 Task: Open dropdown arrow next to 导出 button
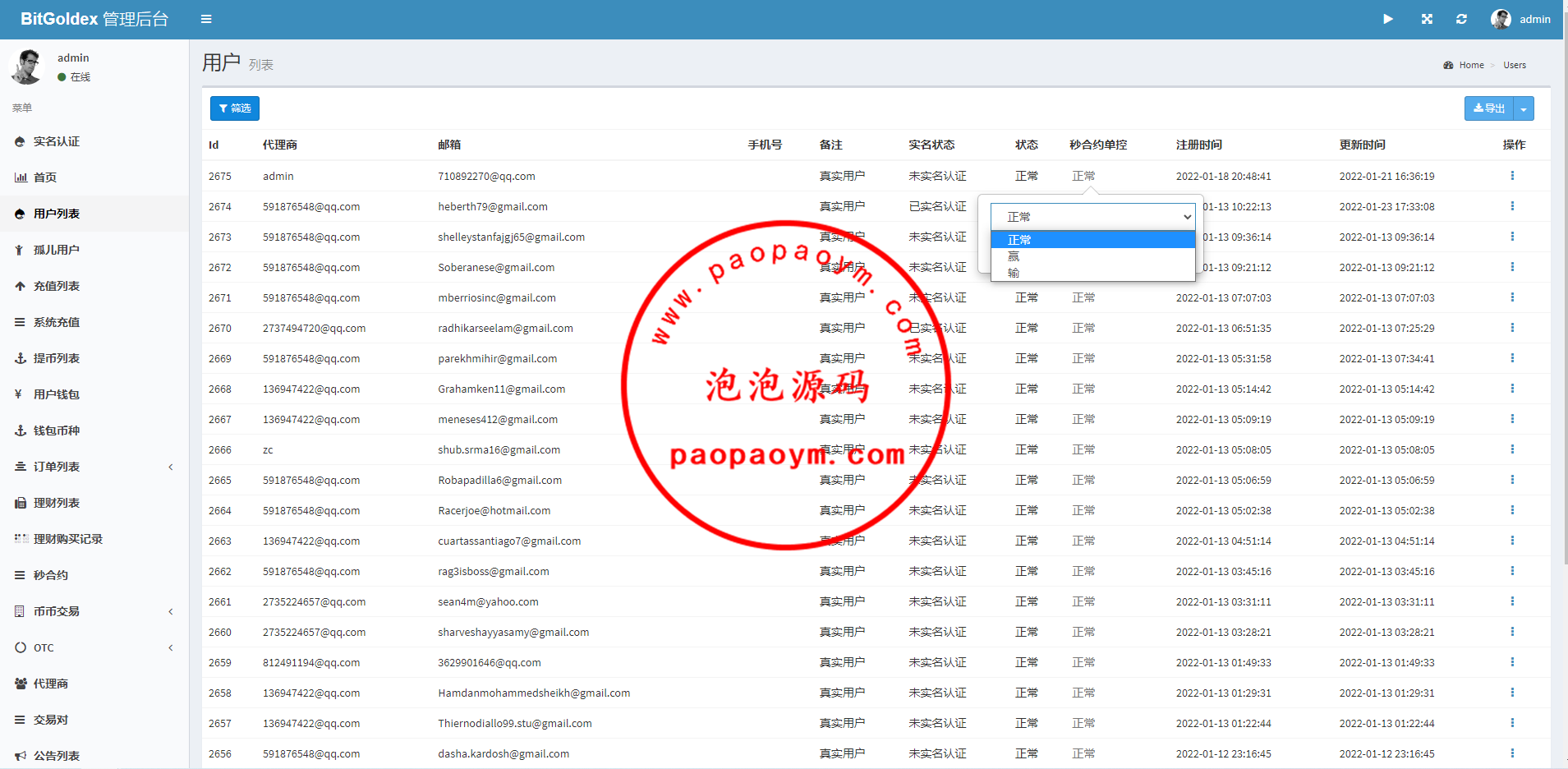pos(1524,108)
